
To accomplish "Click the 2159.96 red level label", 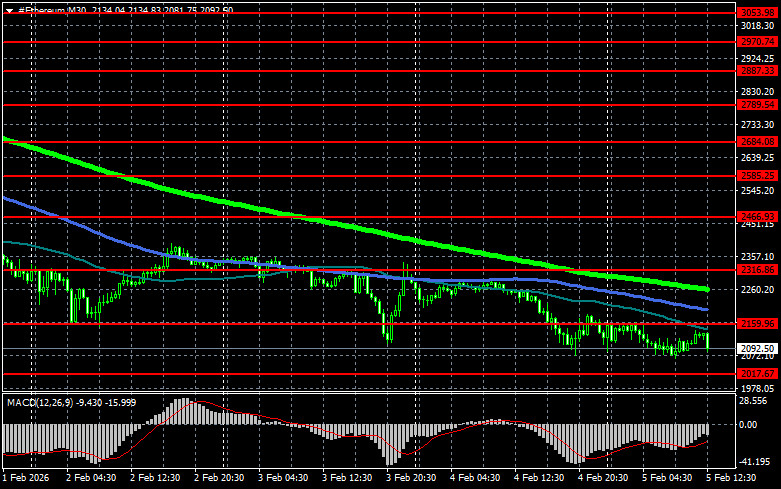I will [757, 324].
